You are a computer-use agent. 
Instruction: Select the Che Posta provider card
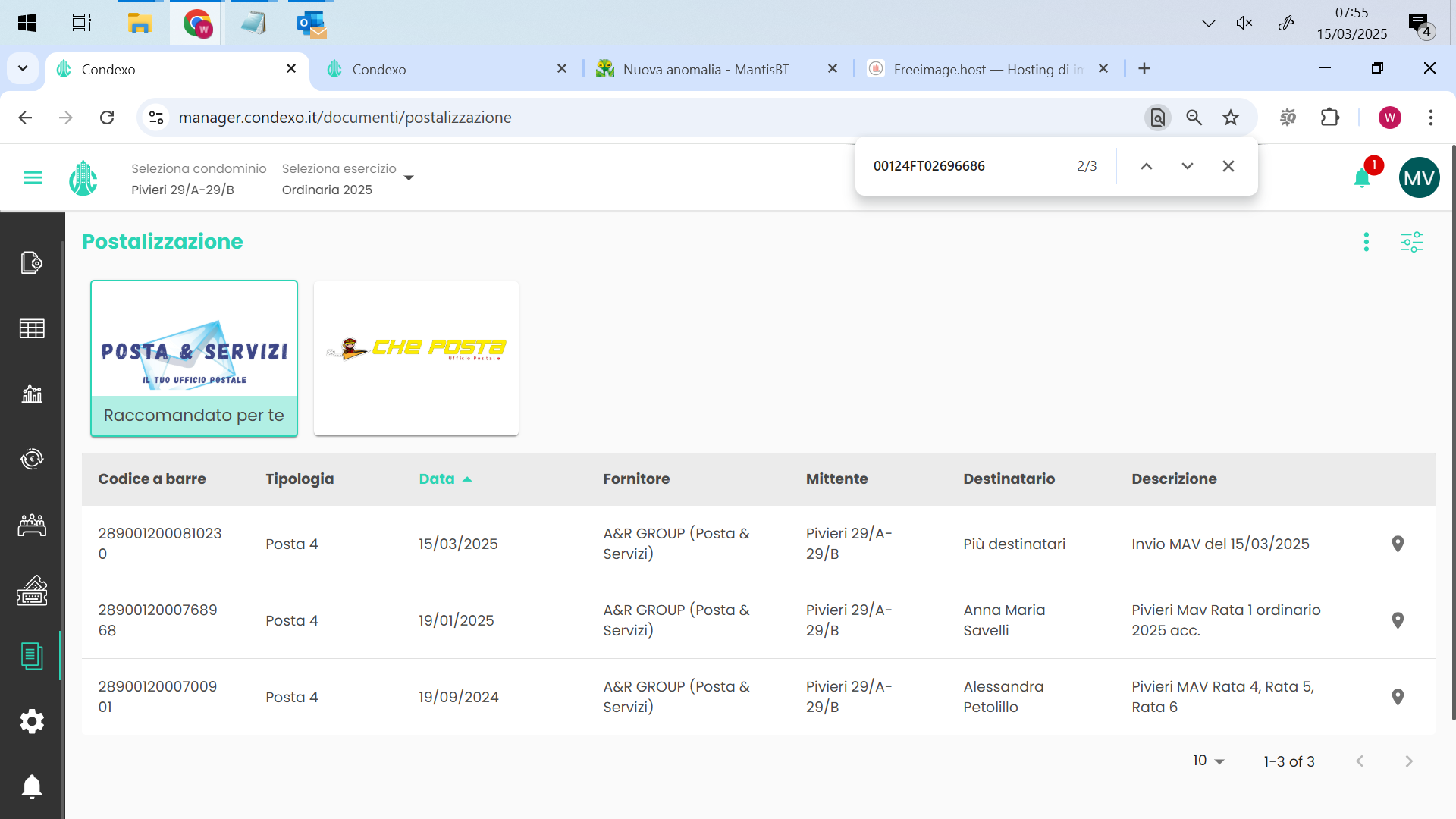coord(416,358)
